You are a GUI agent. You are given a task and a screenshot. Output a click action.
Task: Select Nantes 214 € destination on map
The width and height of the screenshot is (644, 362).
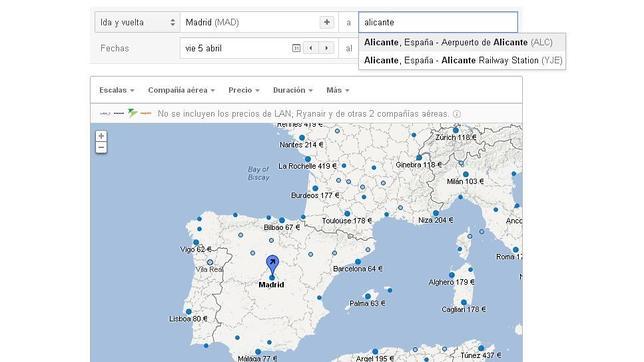point(301,145)
